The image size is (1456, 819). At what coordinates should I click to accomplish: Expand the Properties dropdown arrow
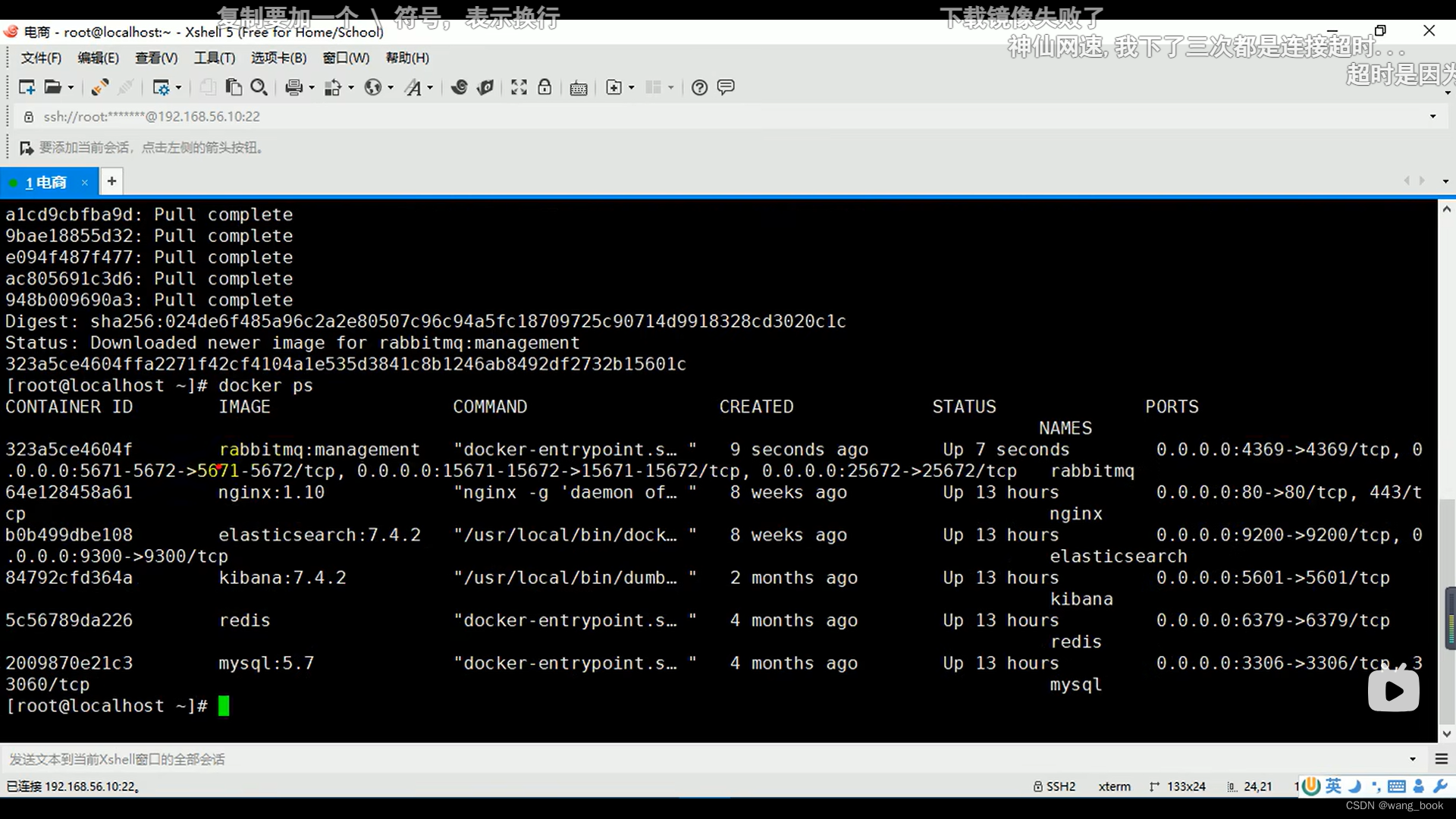(179, 88)
